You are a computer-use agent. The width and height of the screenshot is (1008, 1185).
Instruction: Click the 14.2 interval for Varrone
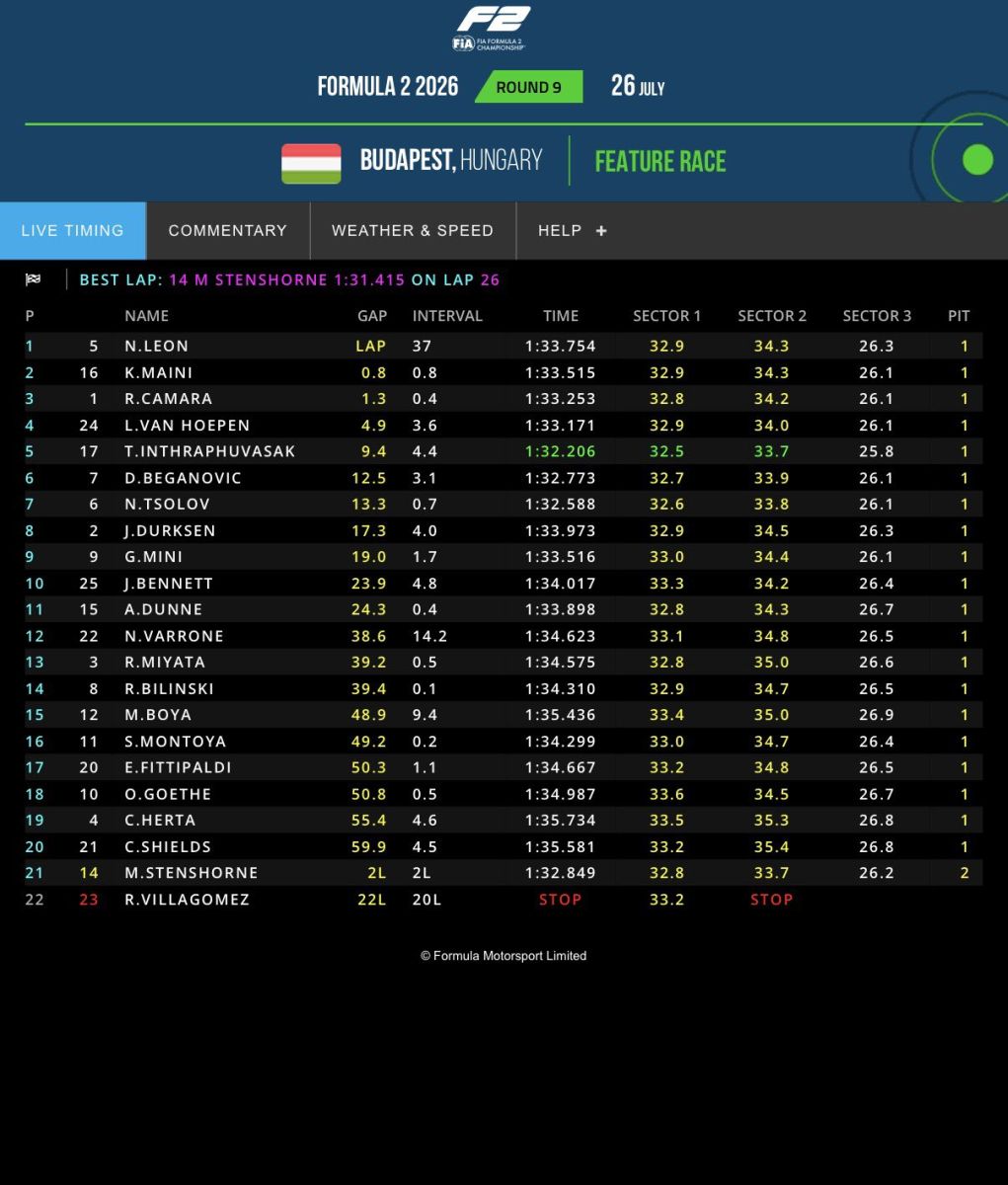429,636
